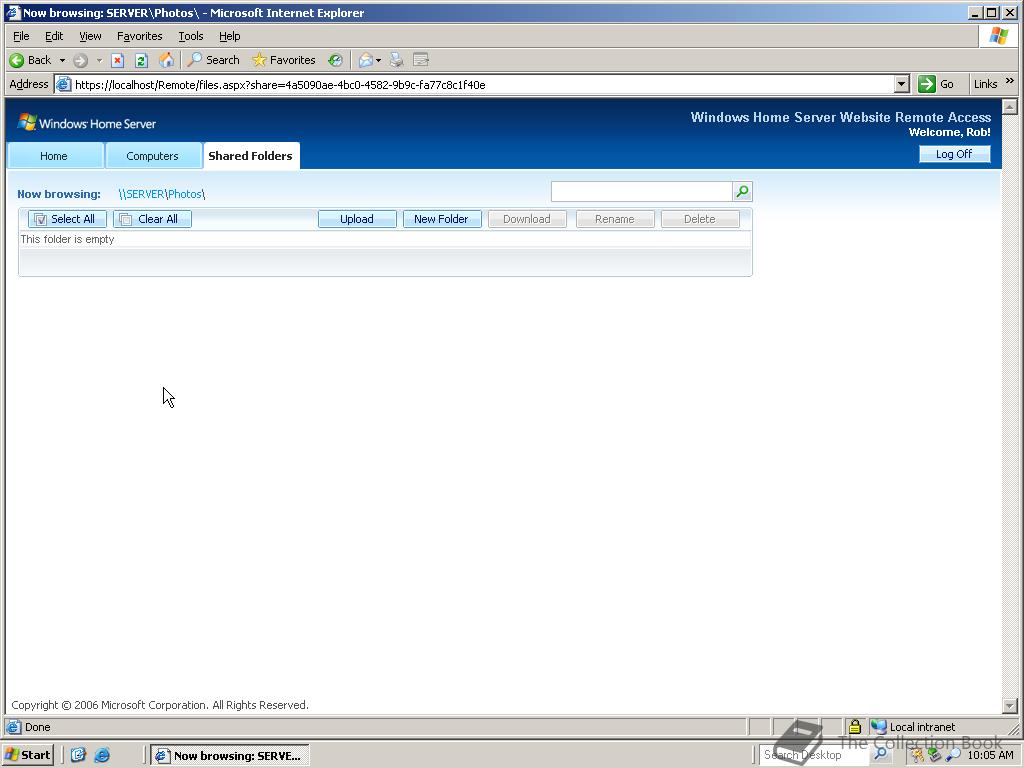The height and width of the screenshot is (768, 1024).
Task: Click the 'This folder is empty' text
Action: pos(67,239)
